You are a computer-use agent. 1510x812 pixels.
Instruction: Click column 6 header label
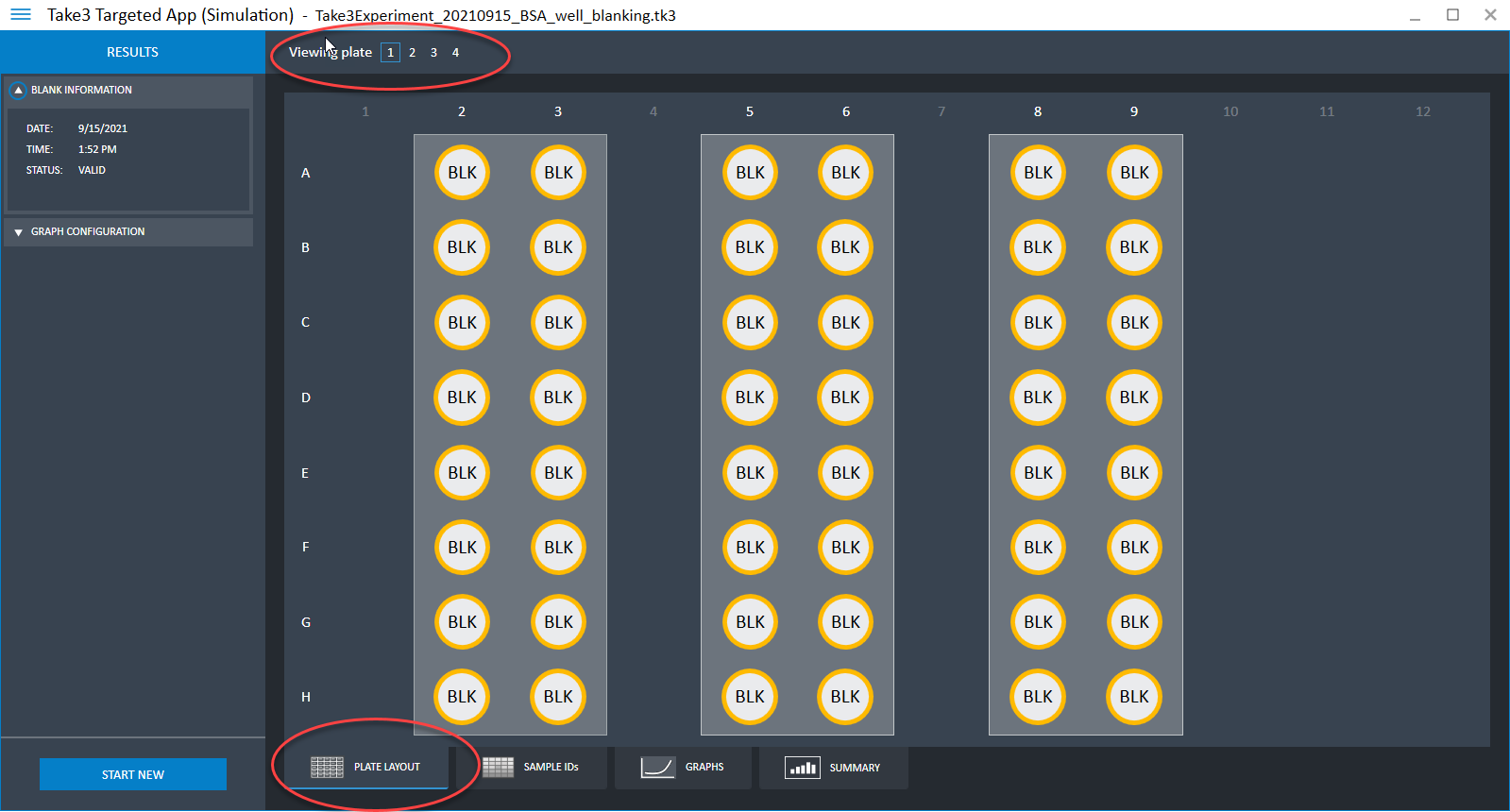point(846,111)
